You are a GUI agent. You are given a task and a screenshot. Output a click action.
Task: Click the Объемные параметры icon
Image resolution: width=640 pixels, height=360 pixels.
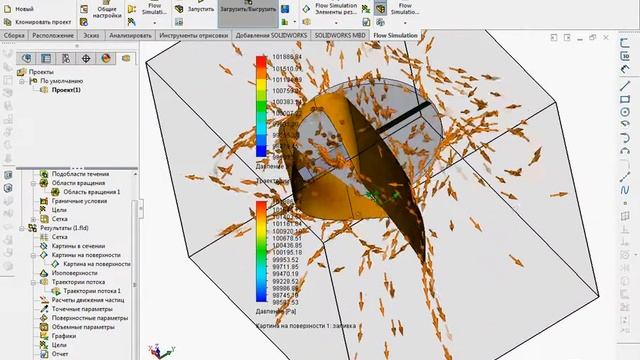pyautogui.click(x=44, y=327)
